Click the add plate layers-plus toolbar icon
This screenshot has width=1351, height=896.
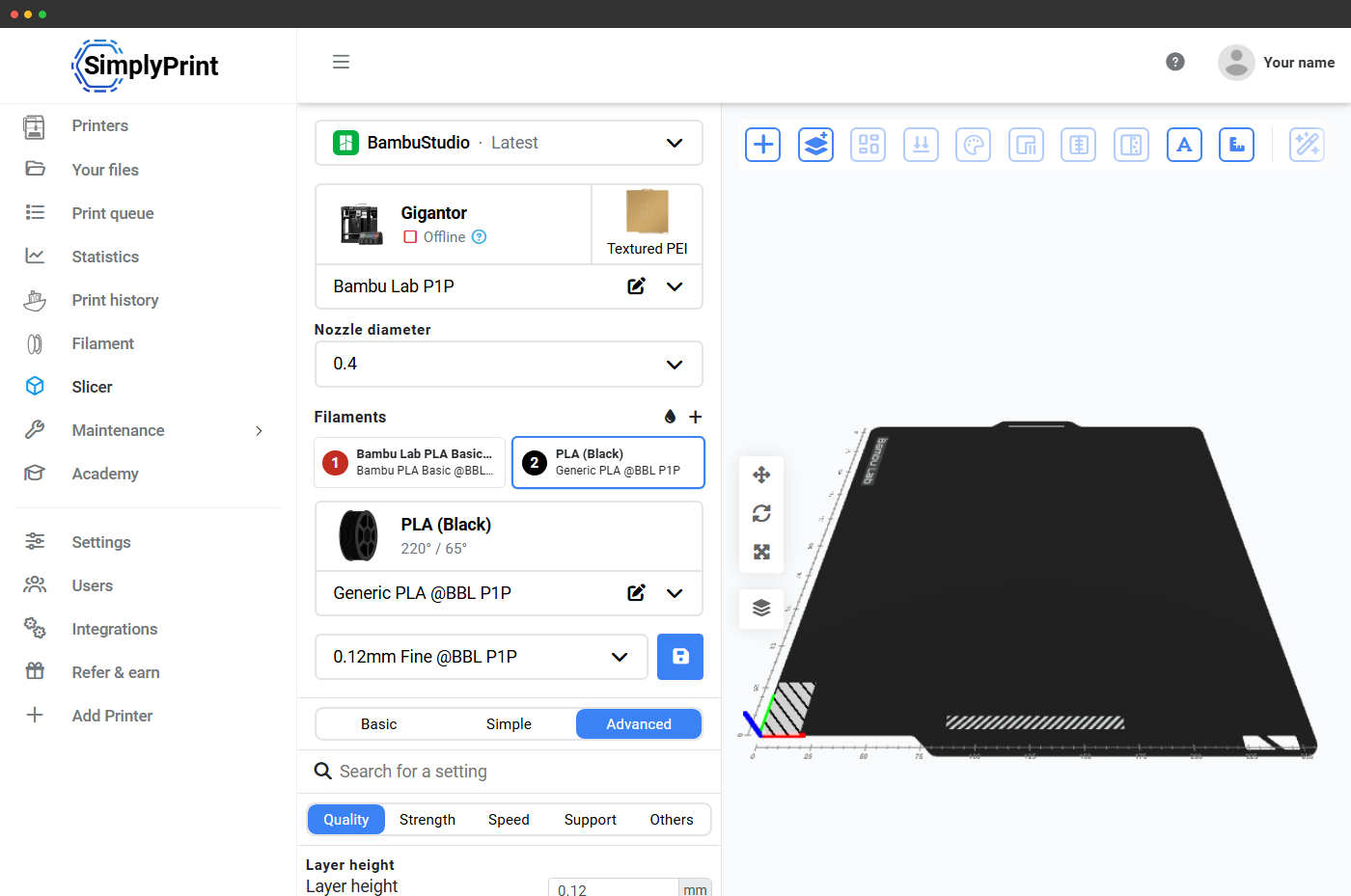tap(815, 145)
